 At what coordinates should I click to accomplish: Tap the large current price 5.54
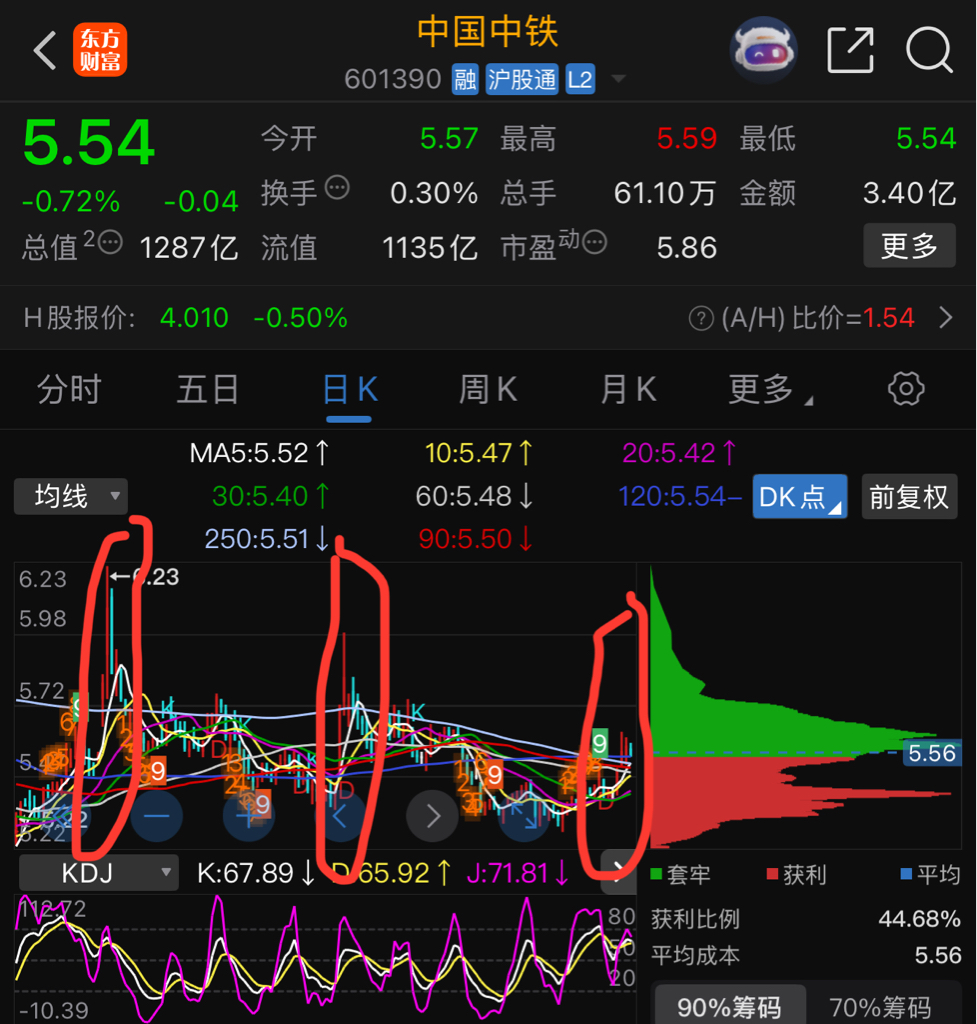[x=89, y=142]
